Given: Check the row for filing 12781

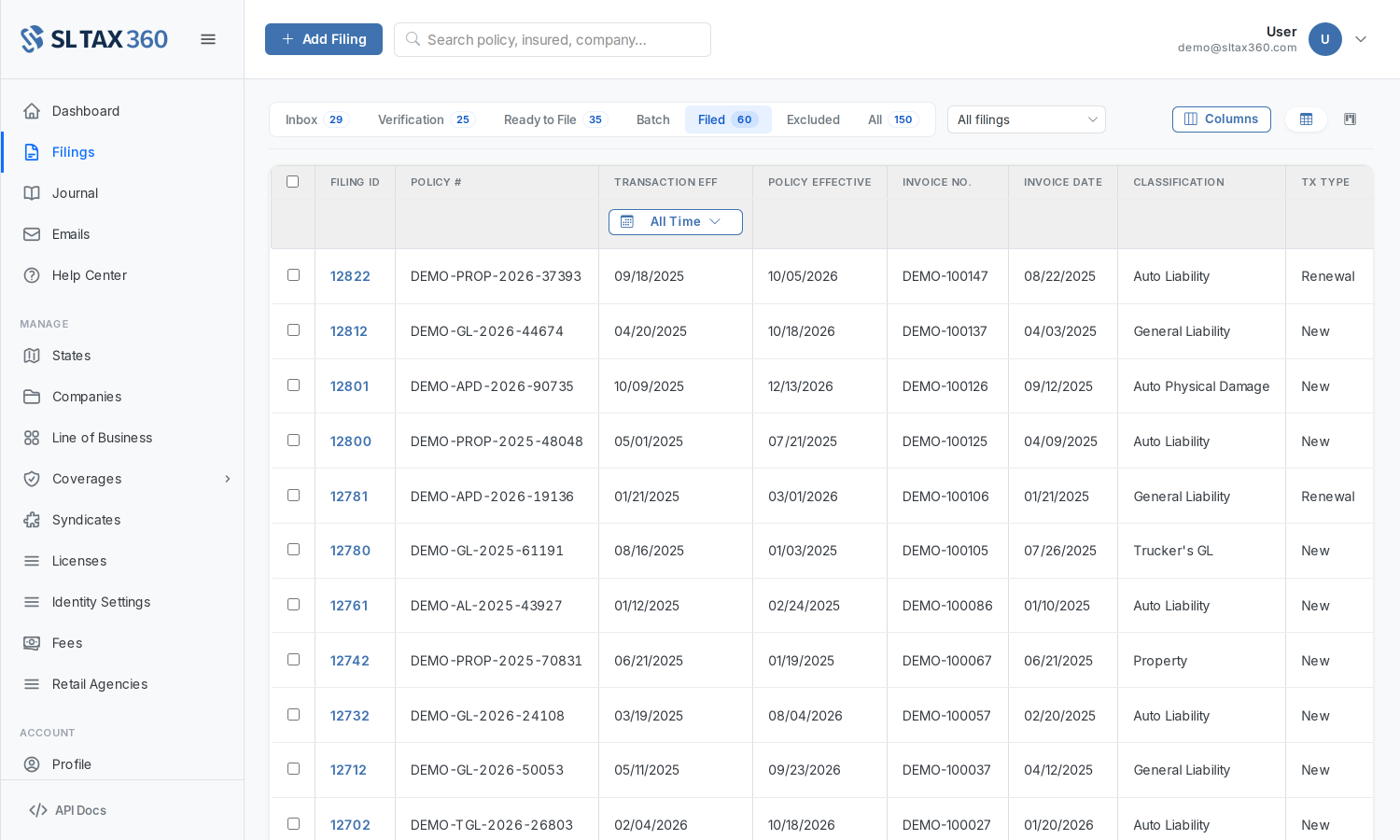Looking at the screenshot, I should click(293, 496).
